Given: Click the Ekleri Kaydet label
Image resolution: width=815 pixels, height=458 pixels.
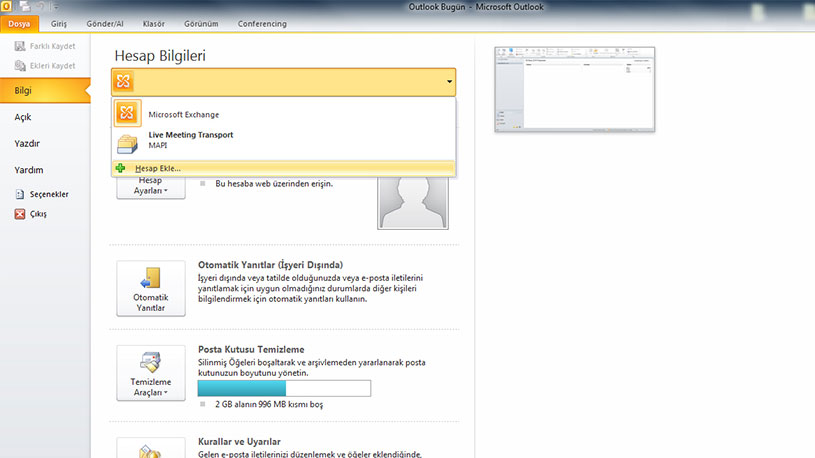Looking at the screenshot, I should [x=52, y=66].
